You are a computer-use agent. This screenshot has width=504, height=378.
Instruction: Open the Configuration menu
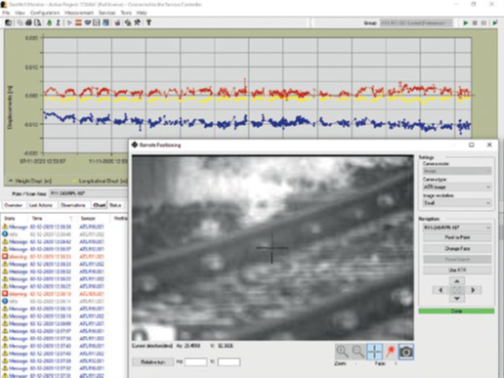point(45,13)
